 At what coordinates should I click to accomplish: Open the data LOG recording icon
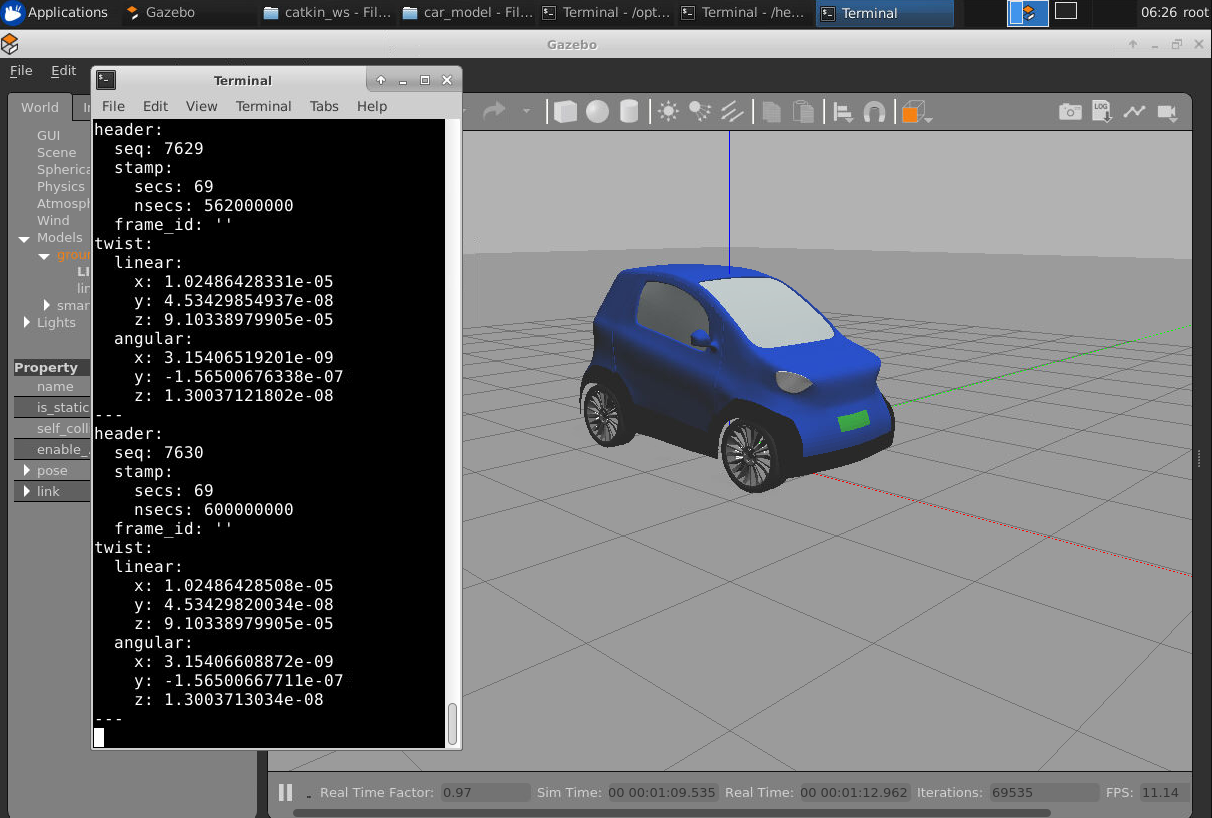pyautogui.click(x=1102, y=111)
